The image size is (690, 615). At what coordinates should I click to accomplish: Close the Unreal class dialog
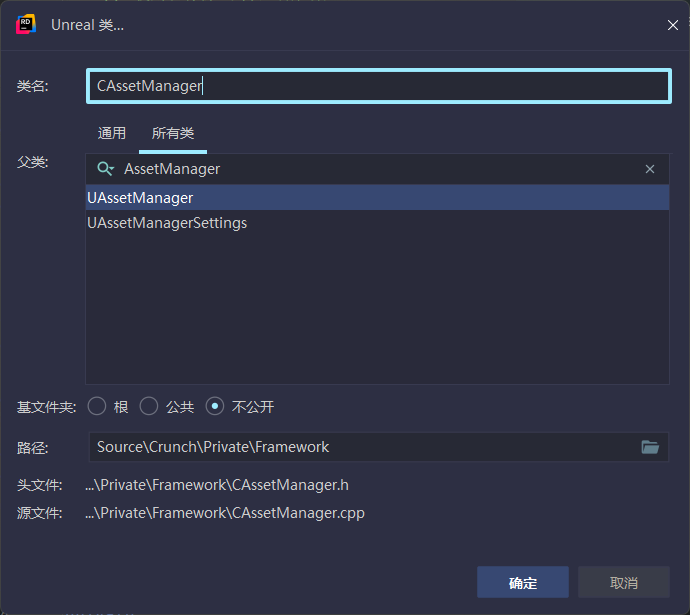pyautogui.click(x=672, y=25)
